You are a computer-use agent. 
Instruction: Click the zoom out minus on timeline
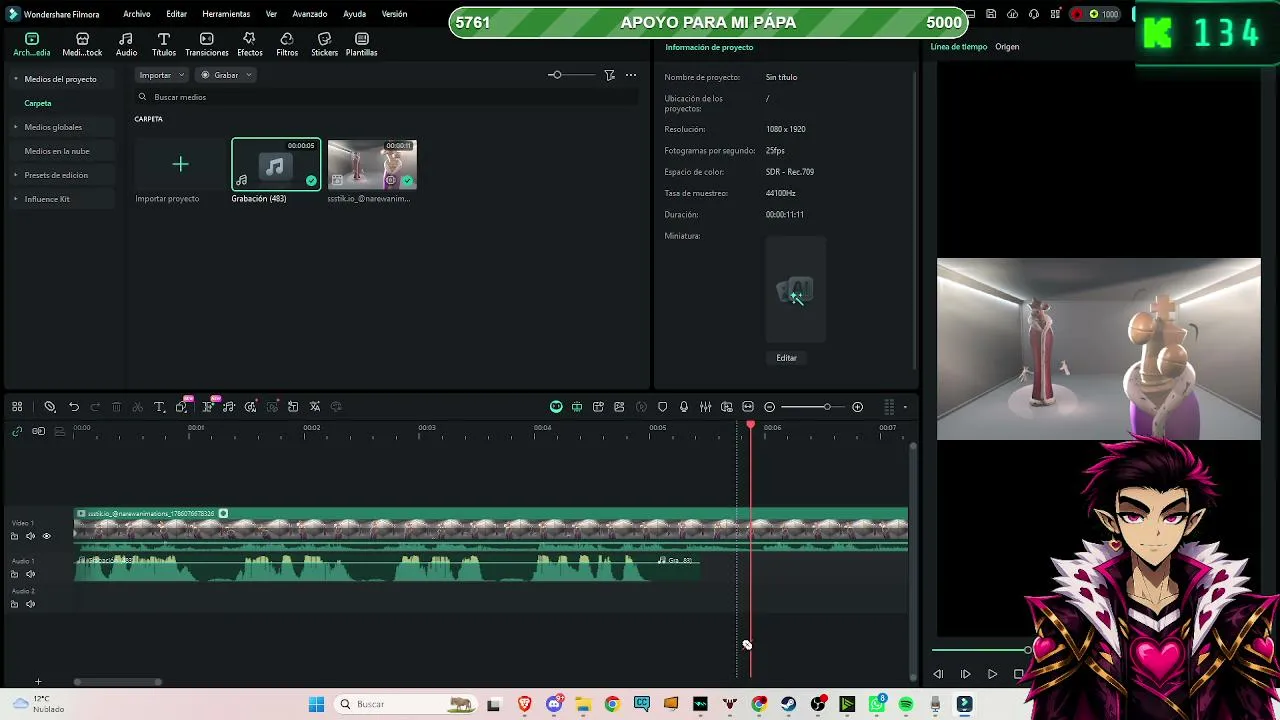click(770, 407)
